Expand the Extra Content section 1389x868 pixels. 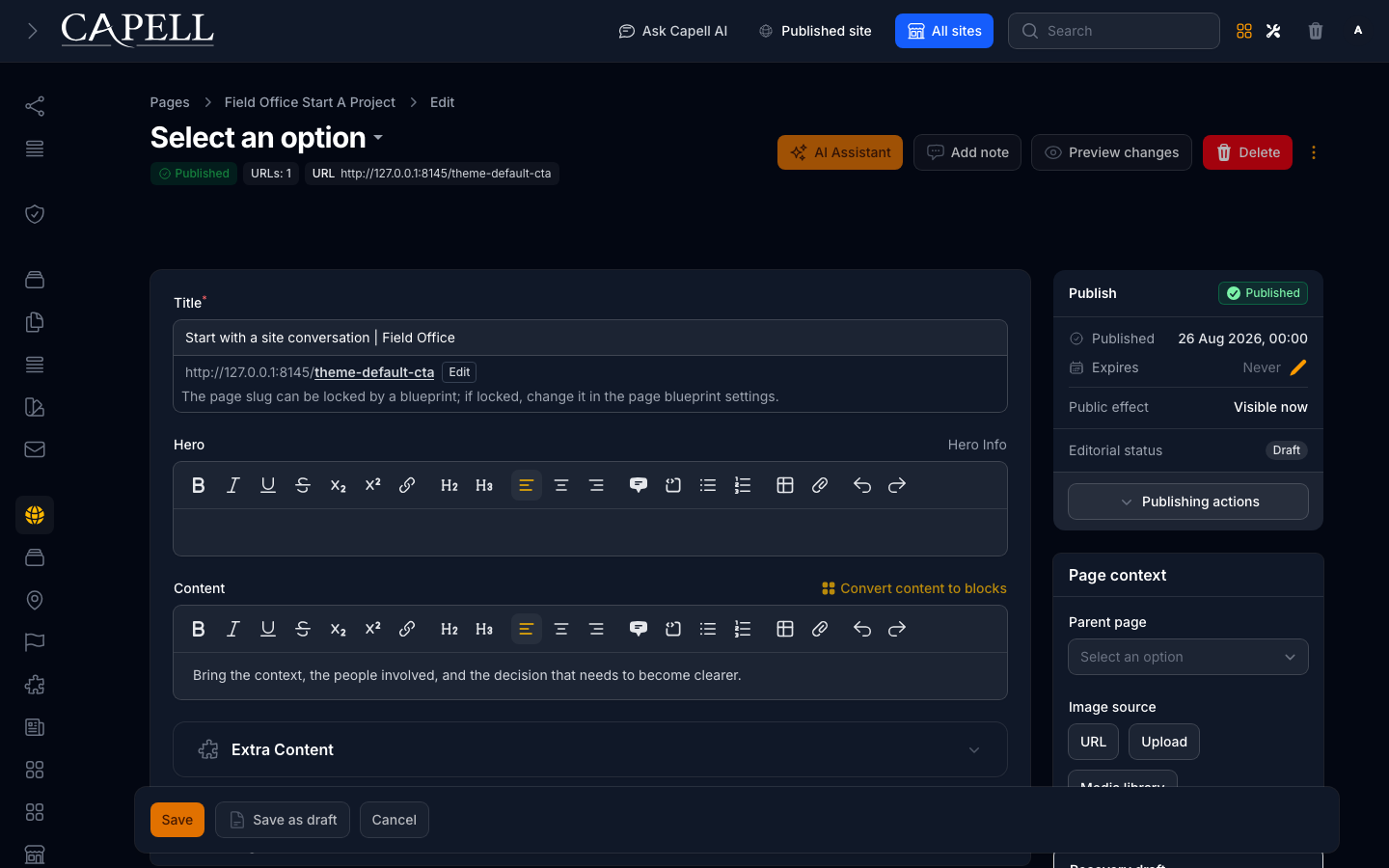[590, 749]
